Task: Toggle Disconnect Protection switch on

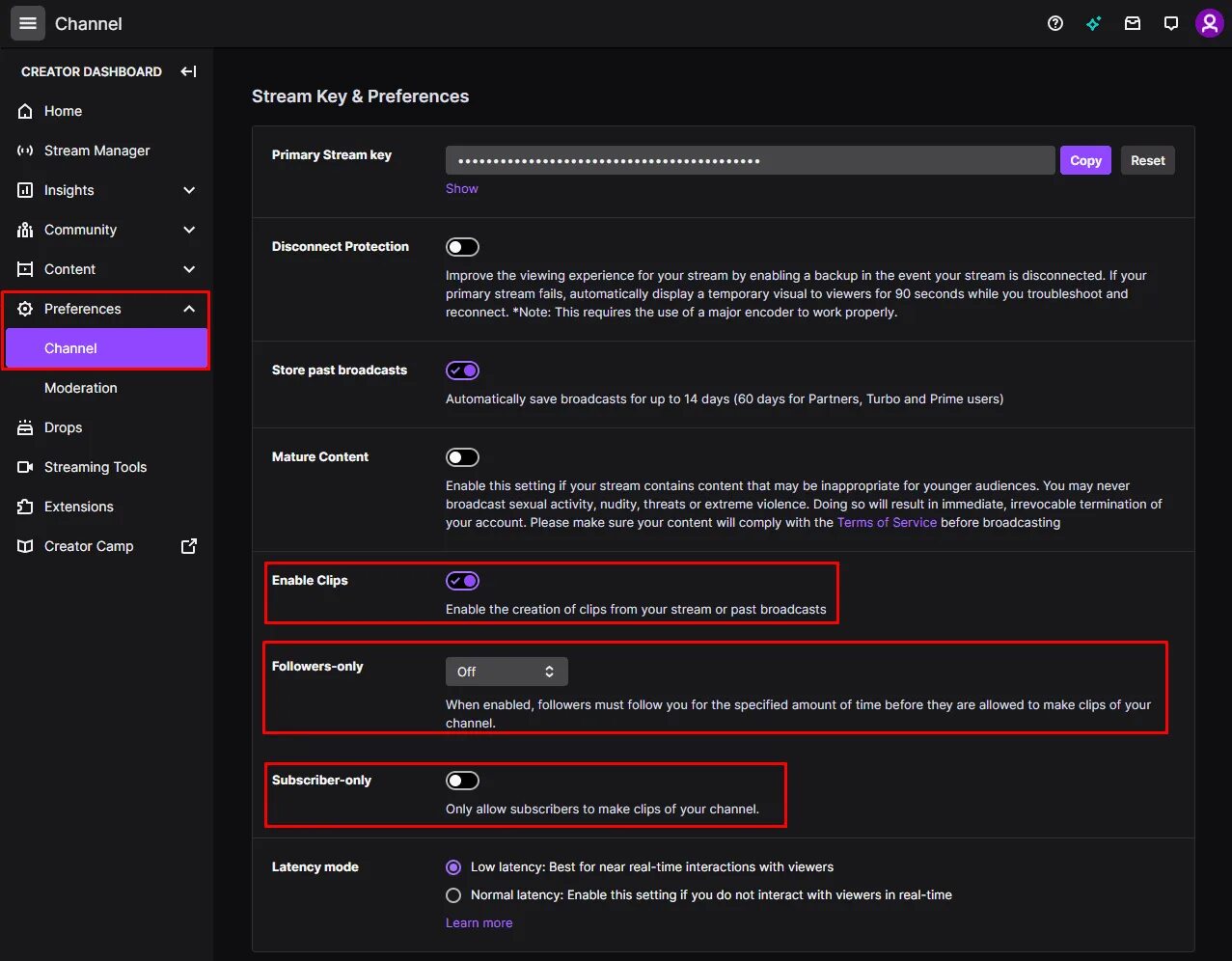Action: click(462, 247)
